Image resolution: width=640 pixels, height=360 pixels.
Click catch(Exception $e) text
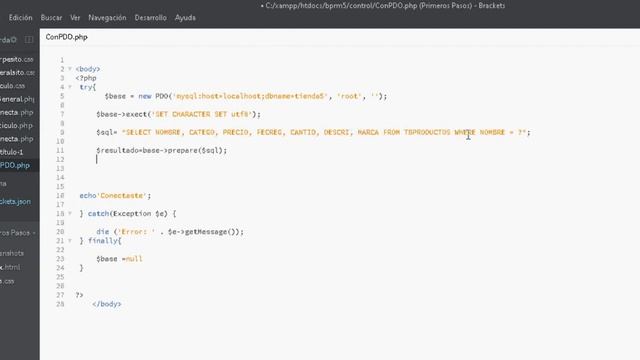pos(128,213)
